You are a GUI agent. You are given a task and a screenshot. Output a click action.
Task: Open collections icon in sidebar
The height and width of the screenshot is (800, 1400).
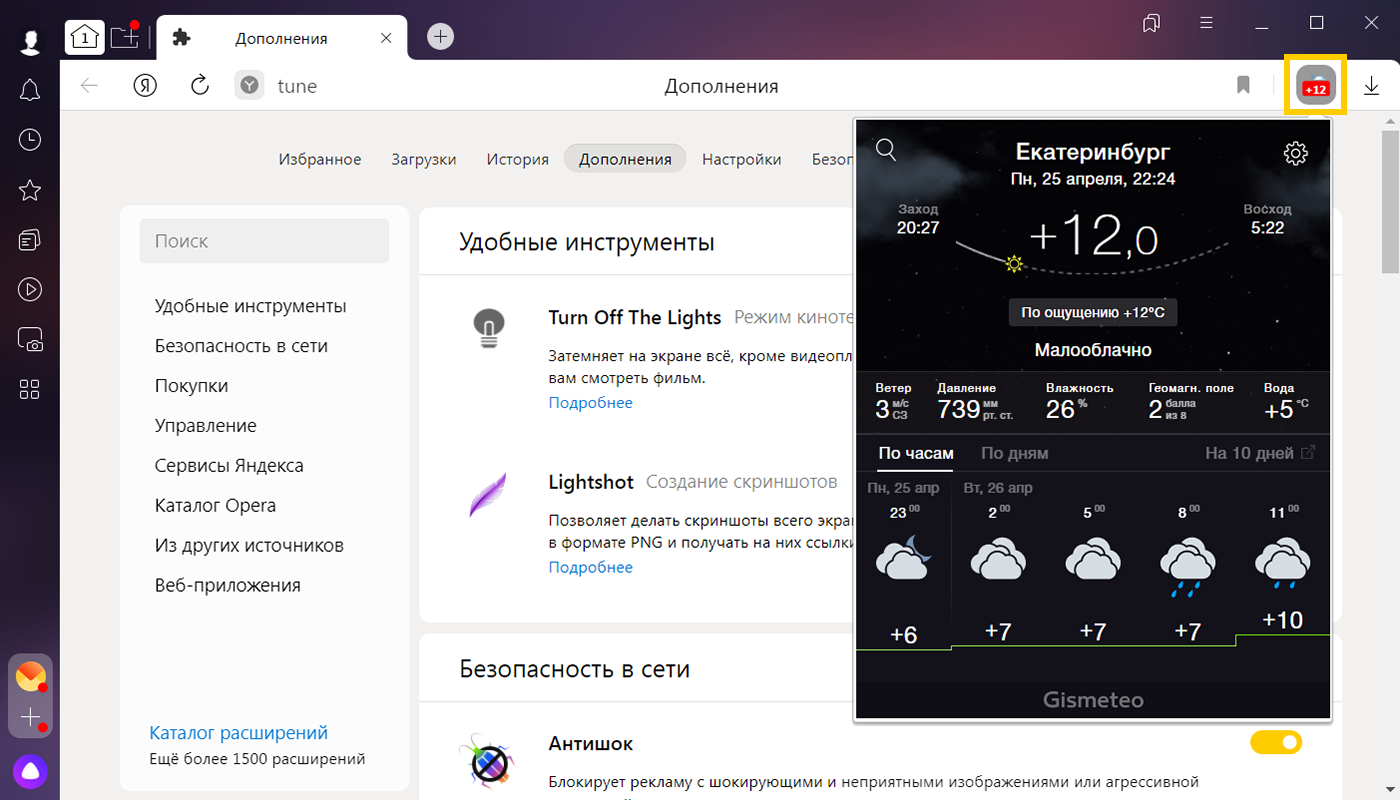(30, 240)
